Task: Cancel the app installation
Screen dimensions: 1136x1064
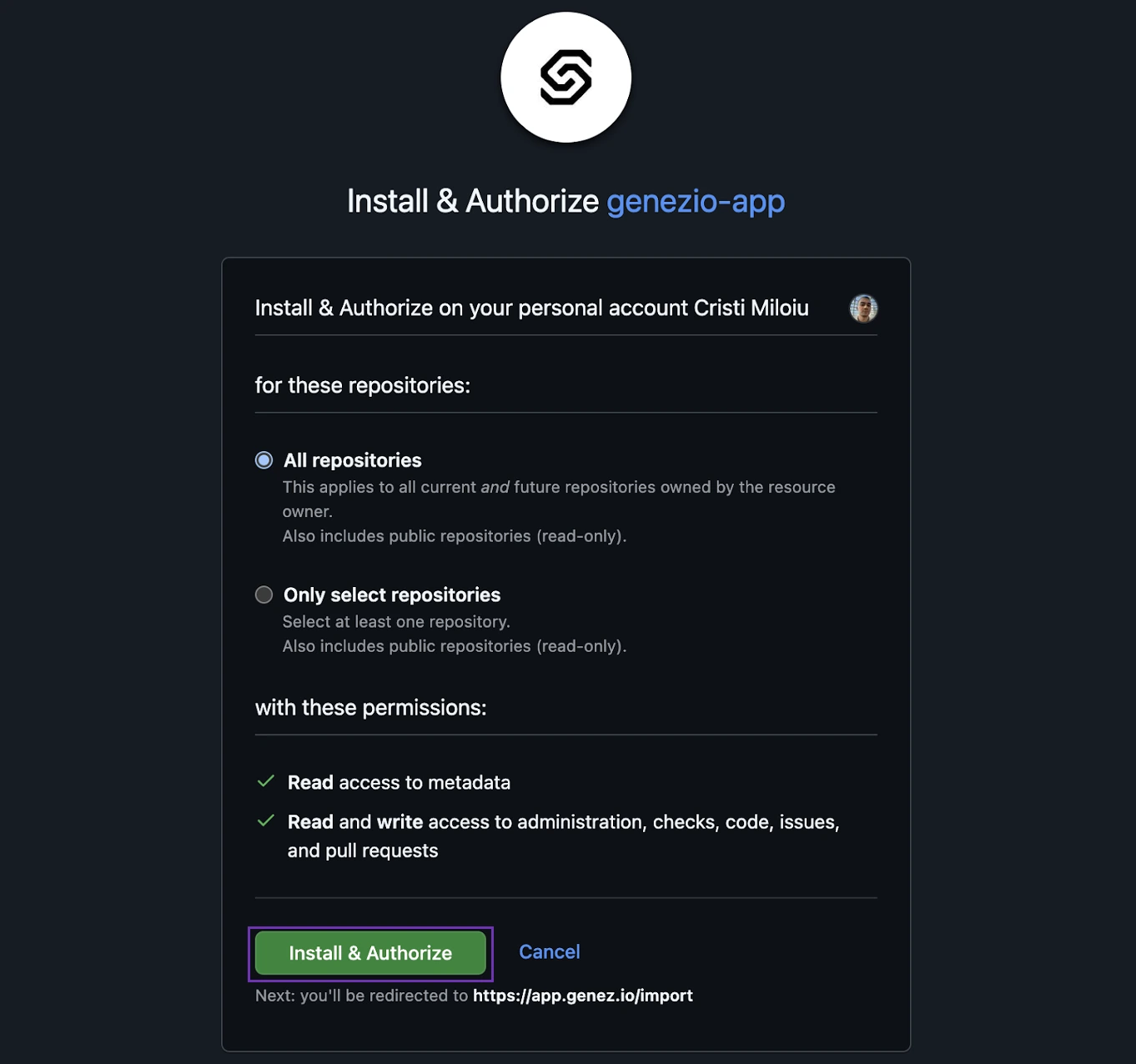Action: tap(550, 952)
